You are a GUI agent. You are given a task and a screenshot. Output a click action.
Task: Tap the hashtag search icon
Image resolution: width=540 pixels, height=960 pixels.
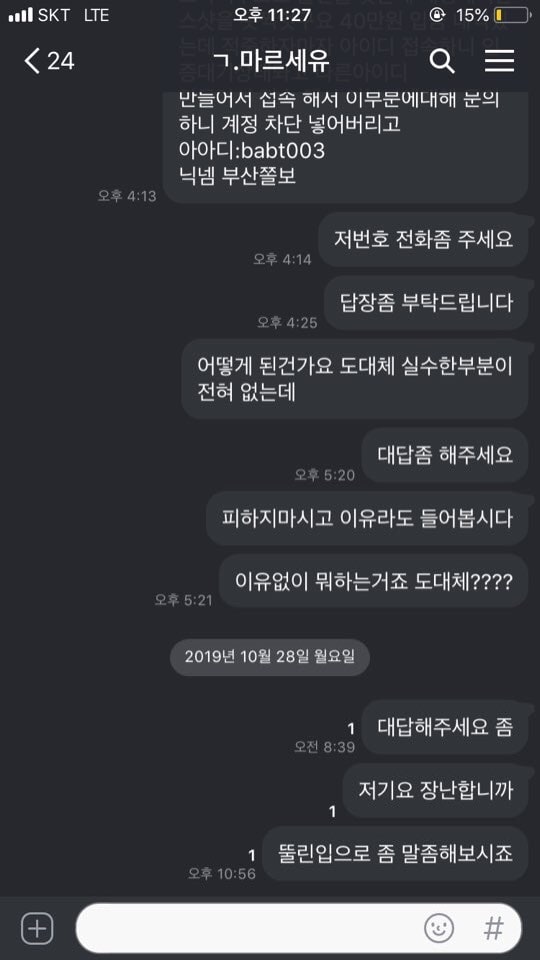[x=493, y=929]
